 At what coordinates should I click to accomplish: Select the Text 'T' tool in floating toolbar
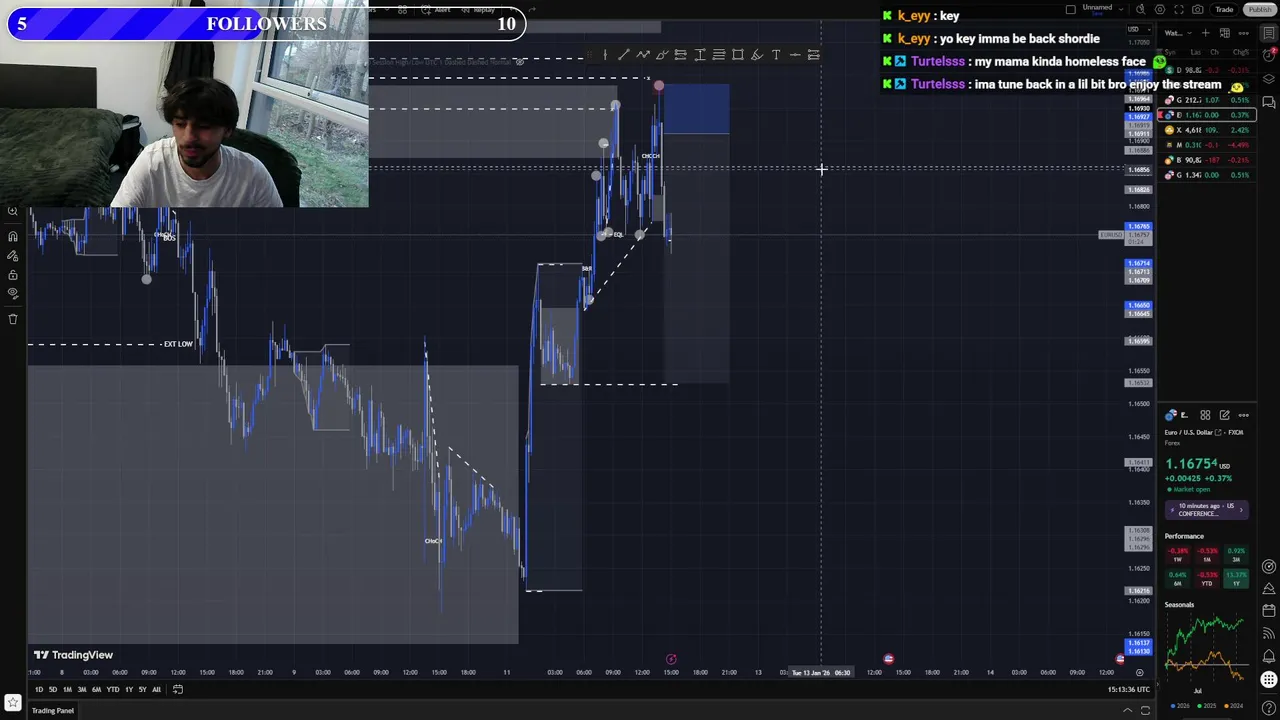tap(776, 55)
